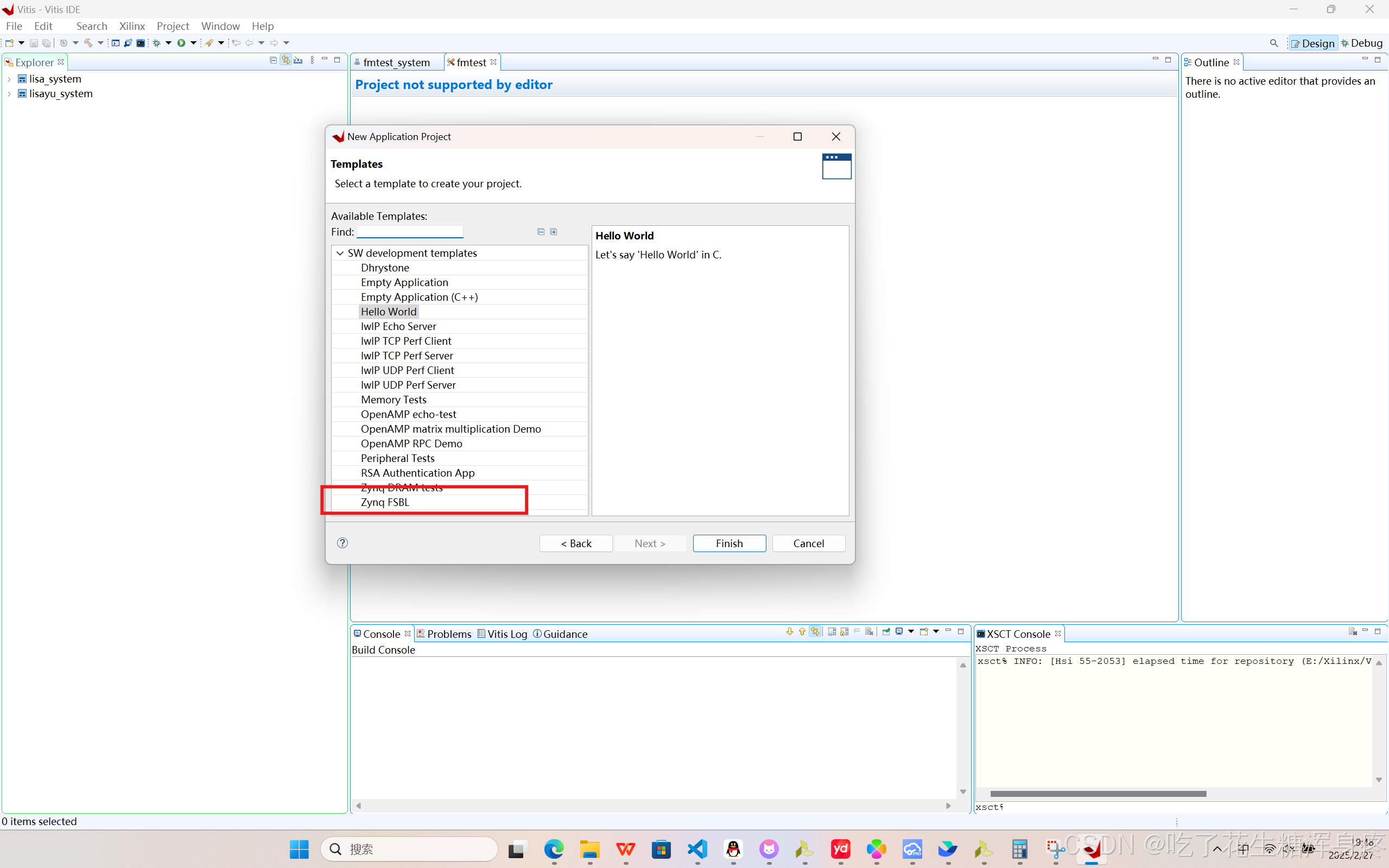This screenshot has width=1389, height=868.
Task: Click the help question mark icon
Action: (343, 542)
